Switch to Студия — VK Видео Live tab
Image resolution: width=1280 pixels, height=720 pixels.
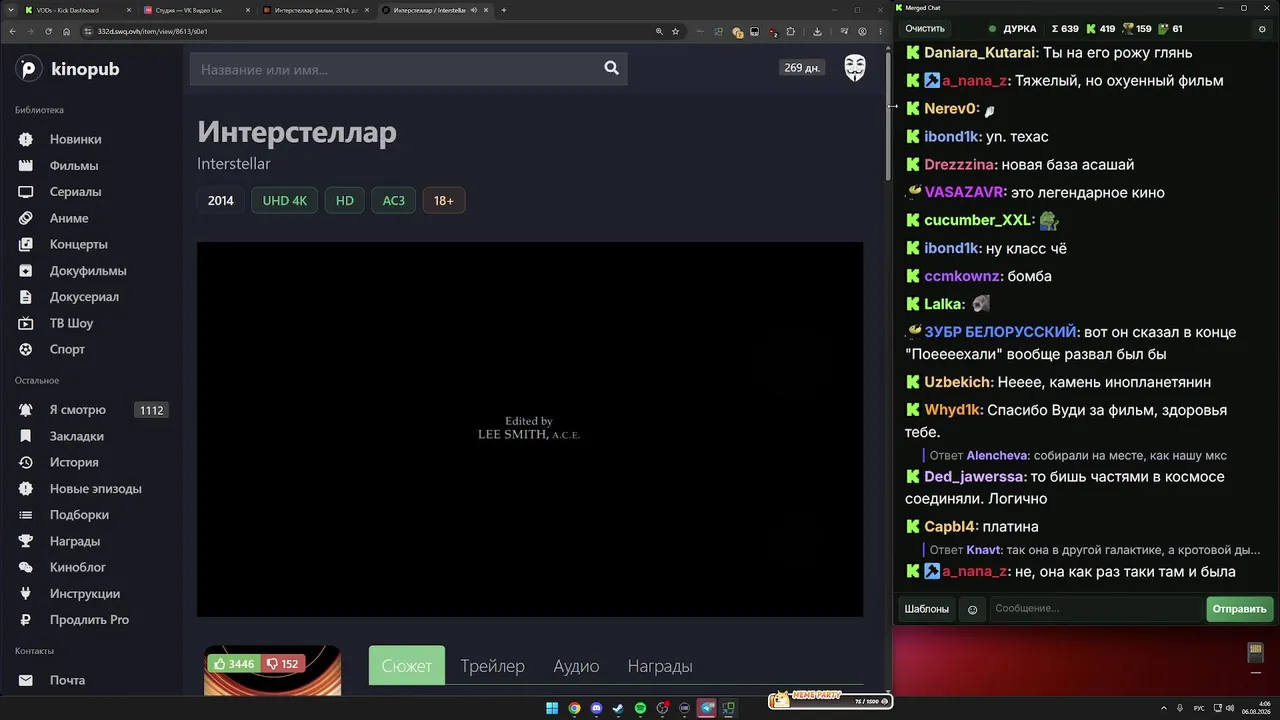197,10
